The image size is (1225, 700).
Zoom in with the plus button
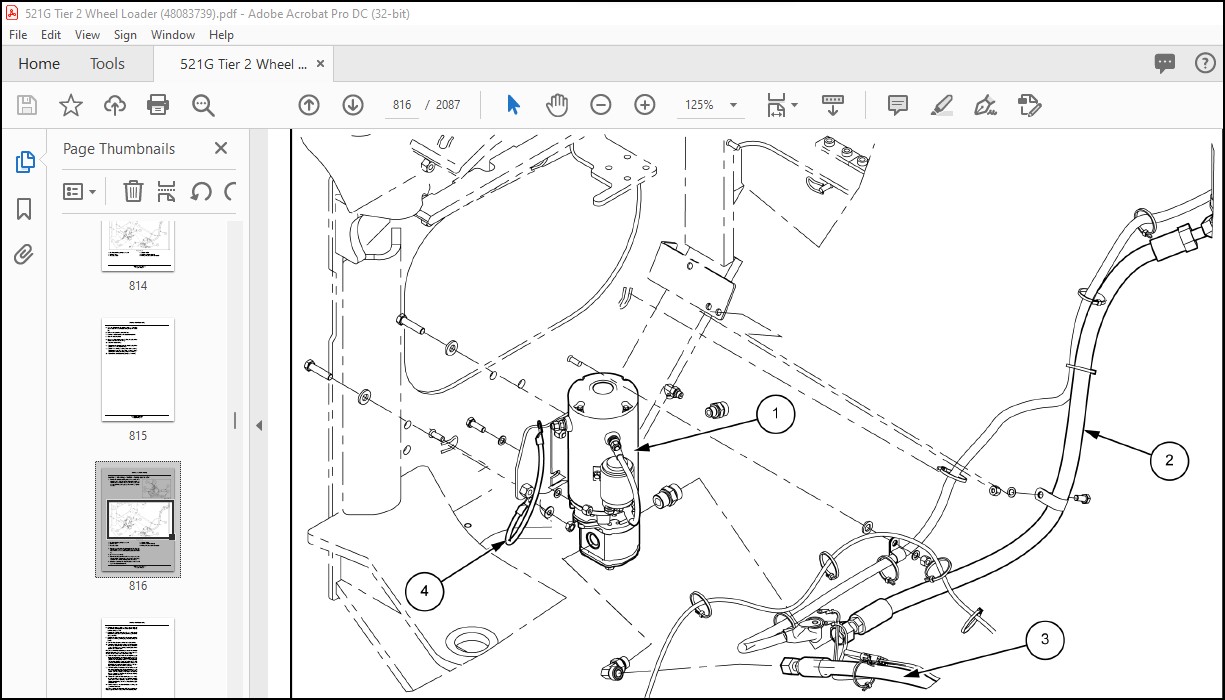[x=645, y=105]
